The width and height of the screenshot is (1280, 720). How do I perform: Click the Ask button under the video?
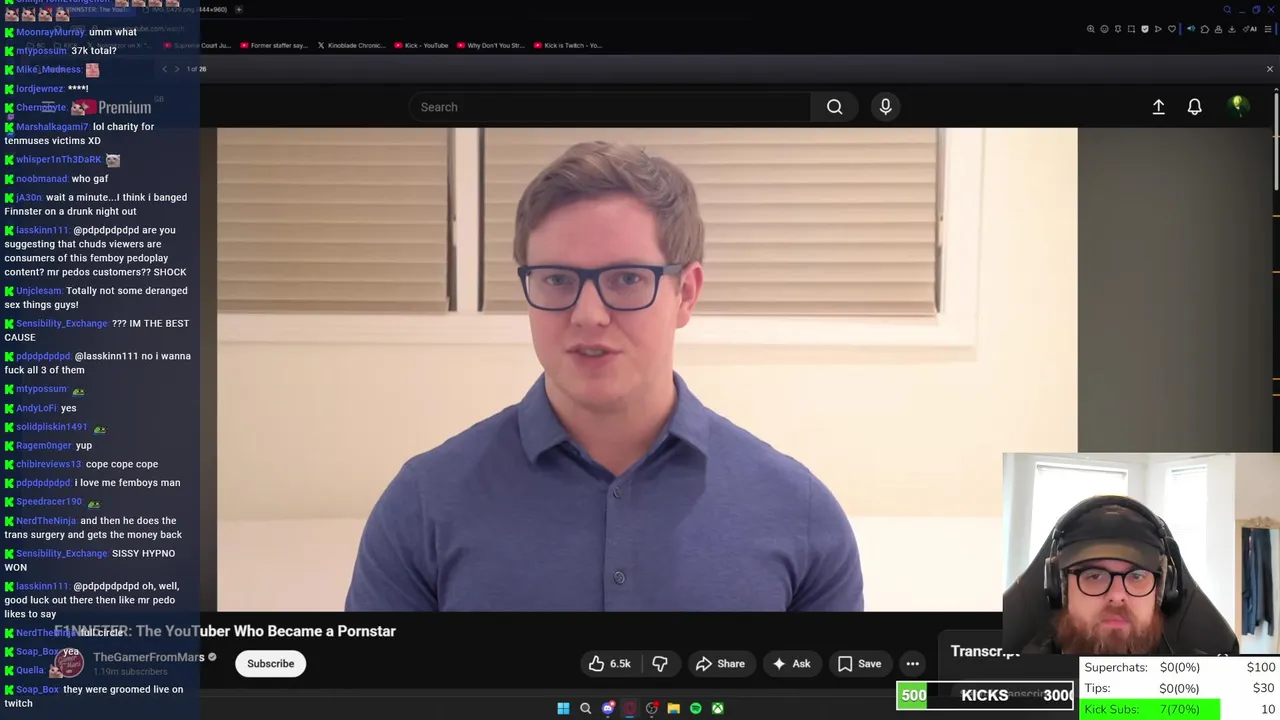coord(791,664)
